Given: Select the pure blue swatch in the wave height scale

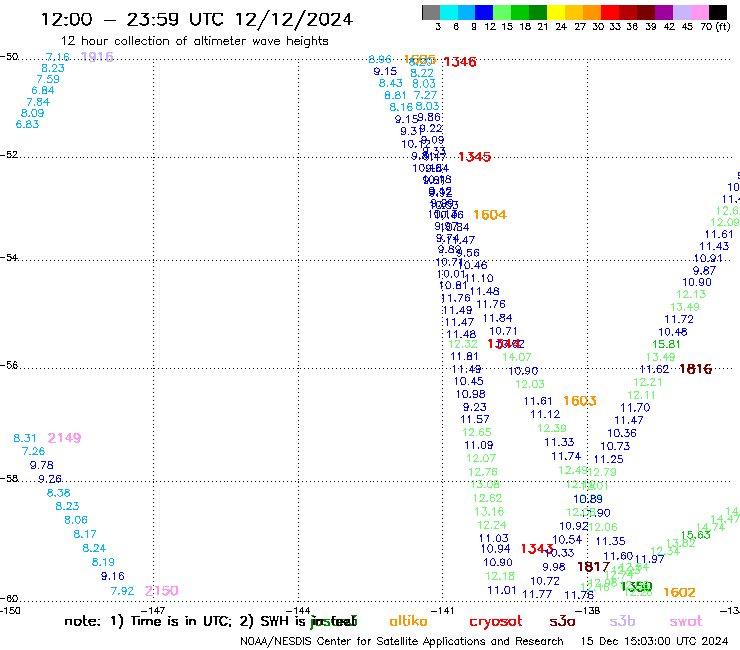Looking at the screenshot, I should [x=484, y=12].
